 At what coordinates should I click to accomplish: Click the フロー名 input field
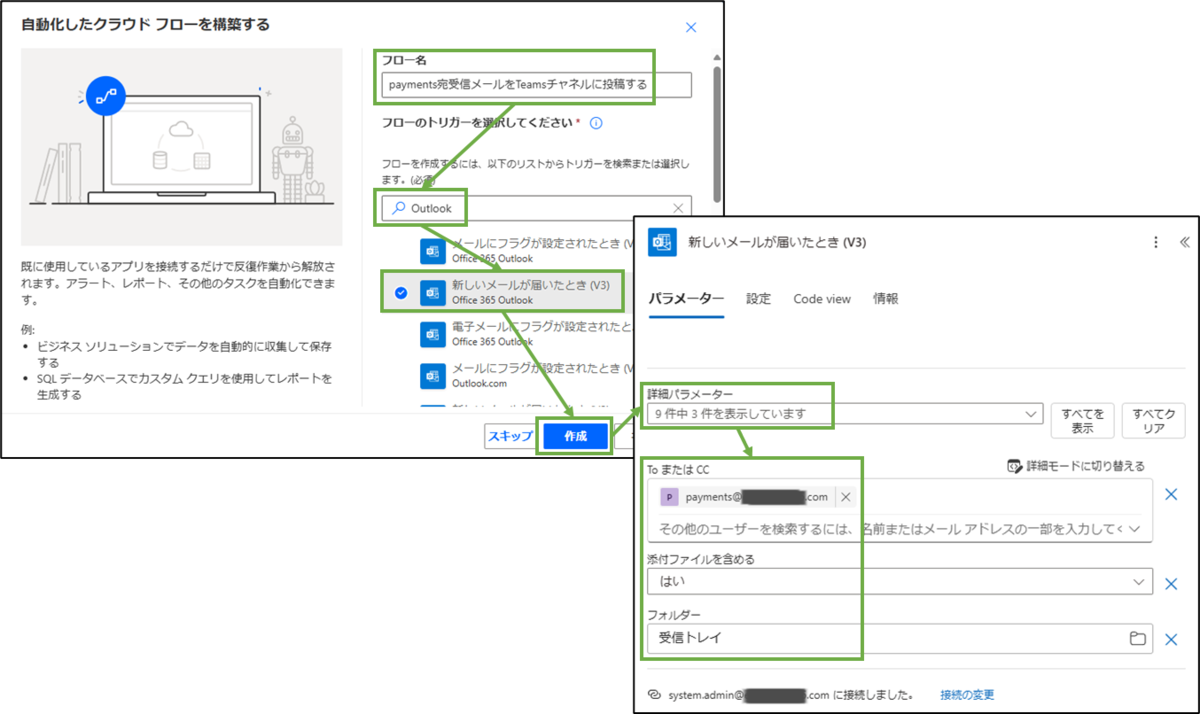click(536, 85)
